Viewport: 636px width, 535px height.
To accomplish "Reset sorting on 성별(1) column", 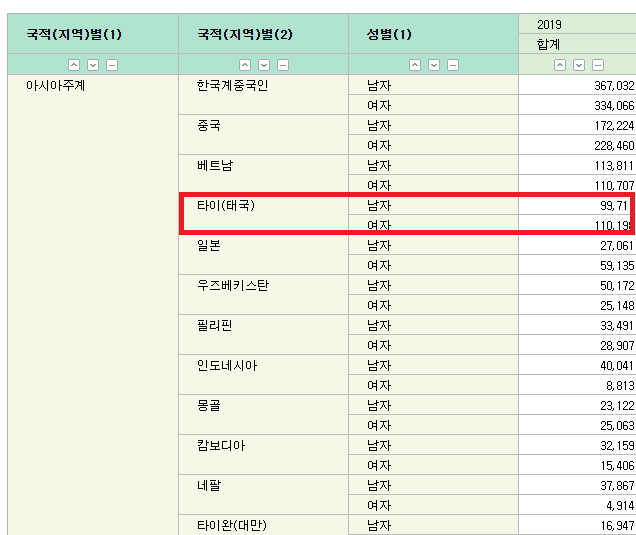I will click(x=452, y=65).
